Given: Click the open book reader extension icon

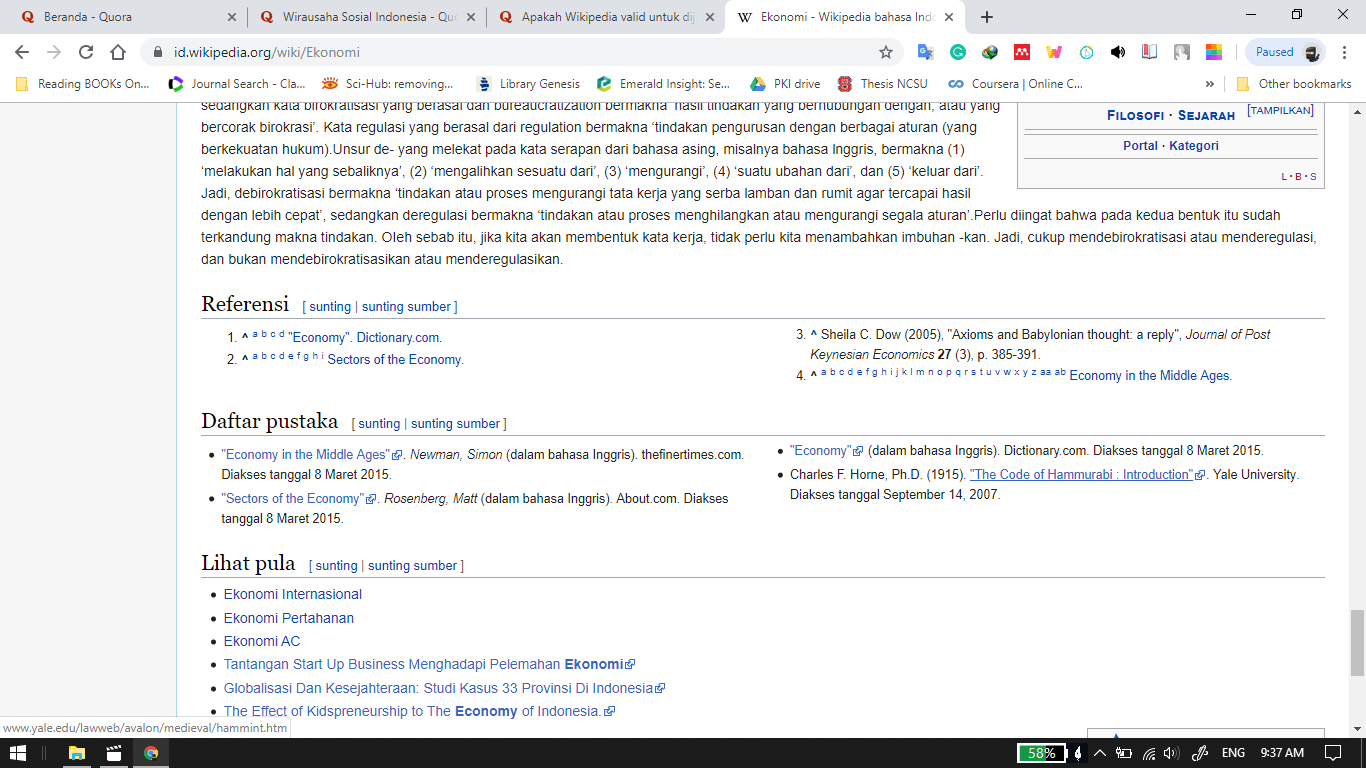Looking at the screenshot, I should pyautogui.click(x=1149, y=52).
